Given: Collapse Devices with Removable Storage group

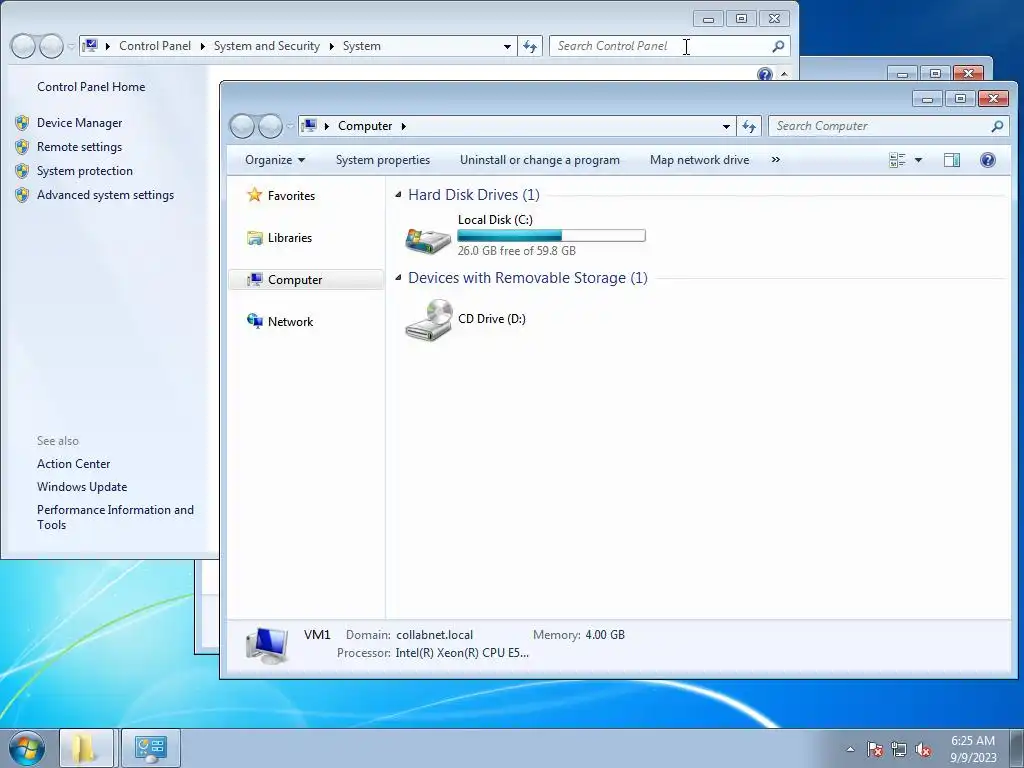Looking at the screenshot, I should pos(398,278).
